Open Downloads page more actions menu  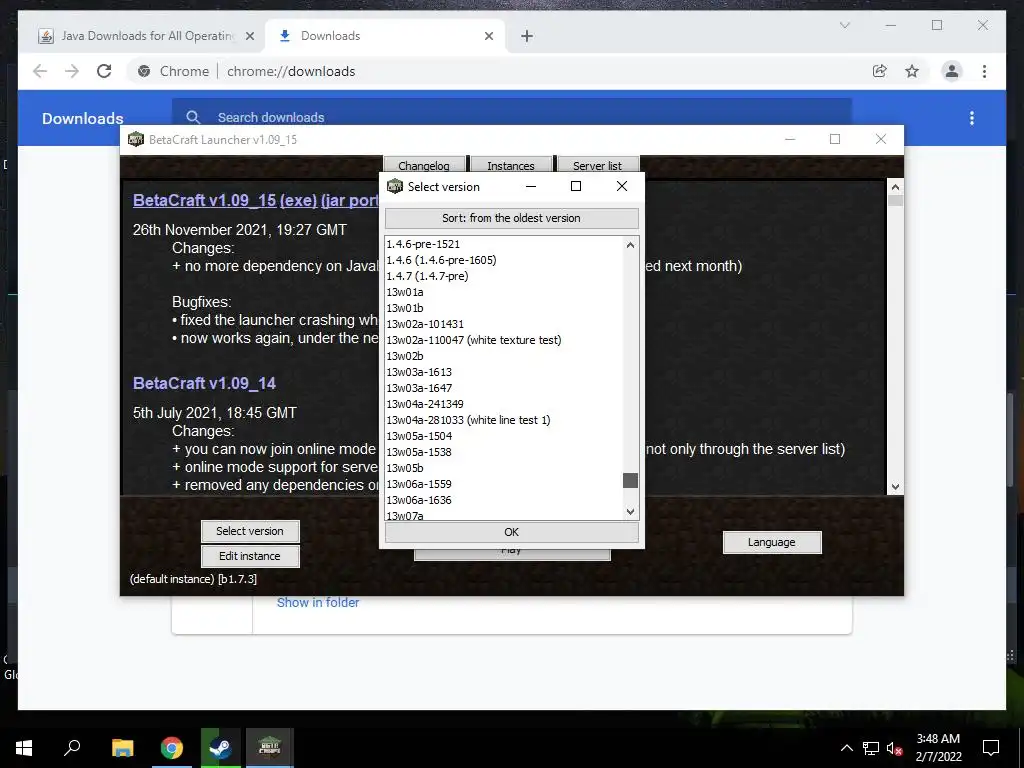pyautogui.click(x=972, y=118)
